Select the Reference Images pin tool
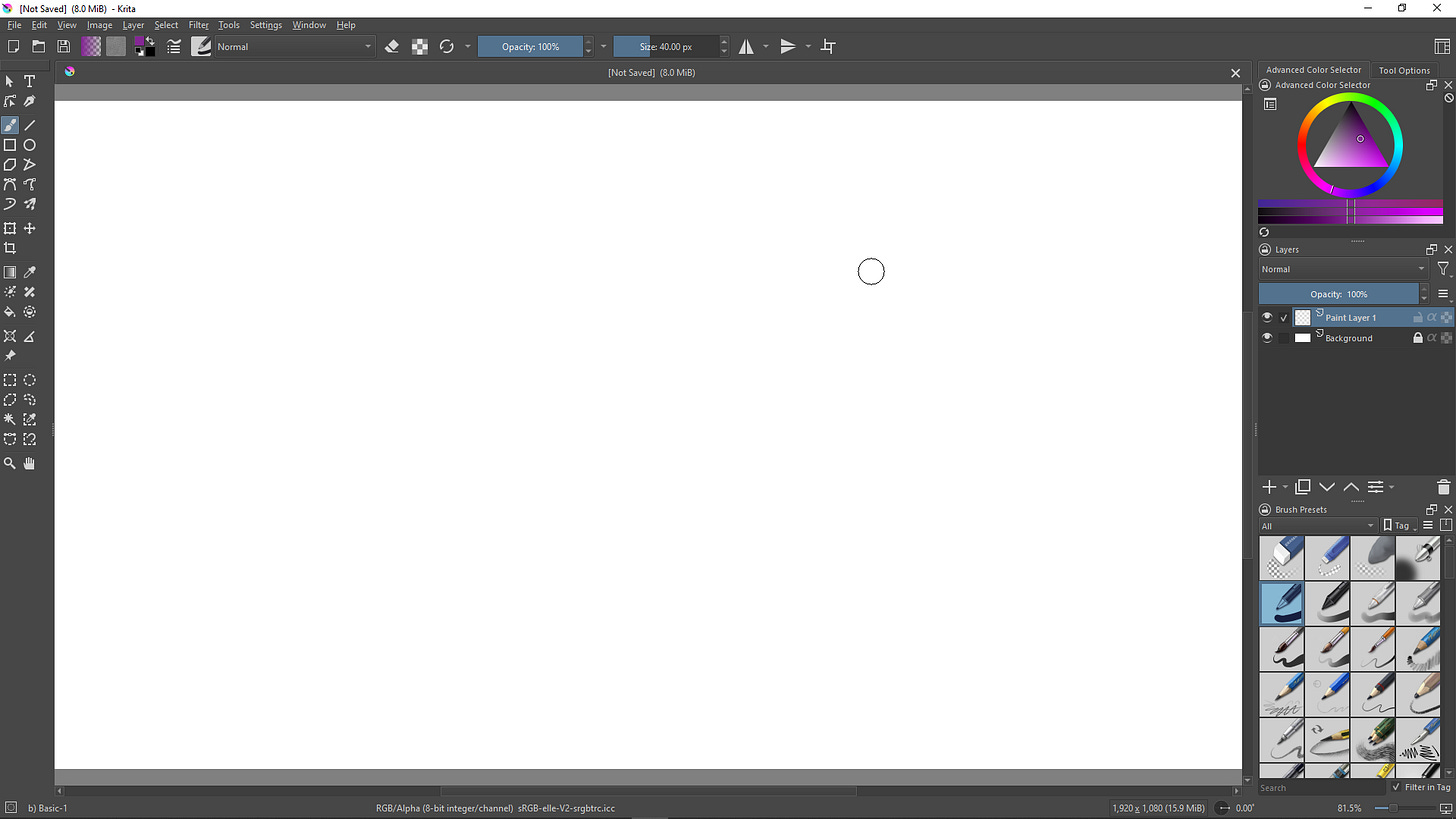 point(10,356)
